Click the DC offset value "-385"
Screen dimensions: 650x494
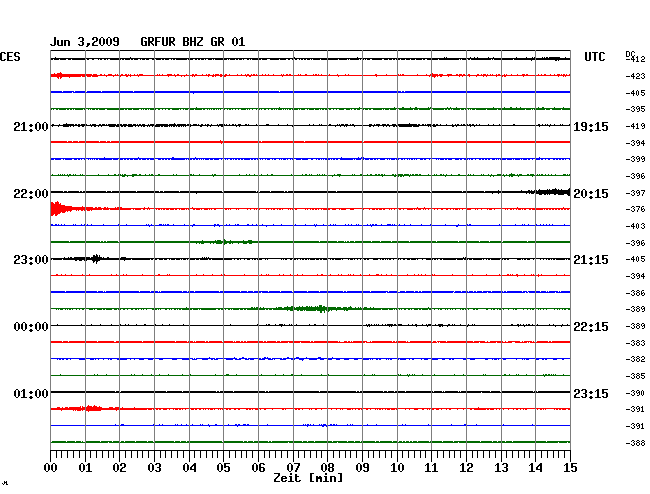(635, 376)
